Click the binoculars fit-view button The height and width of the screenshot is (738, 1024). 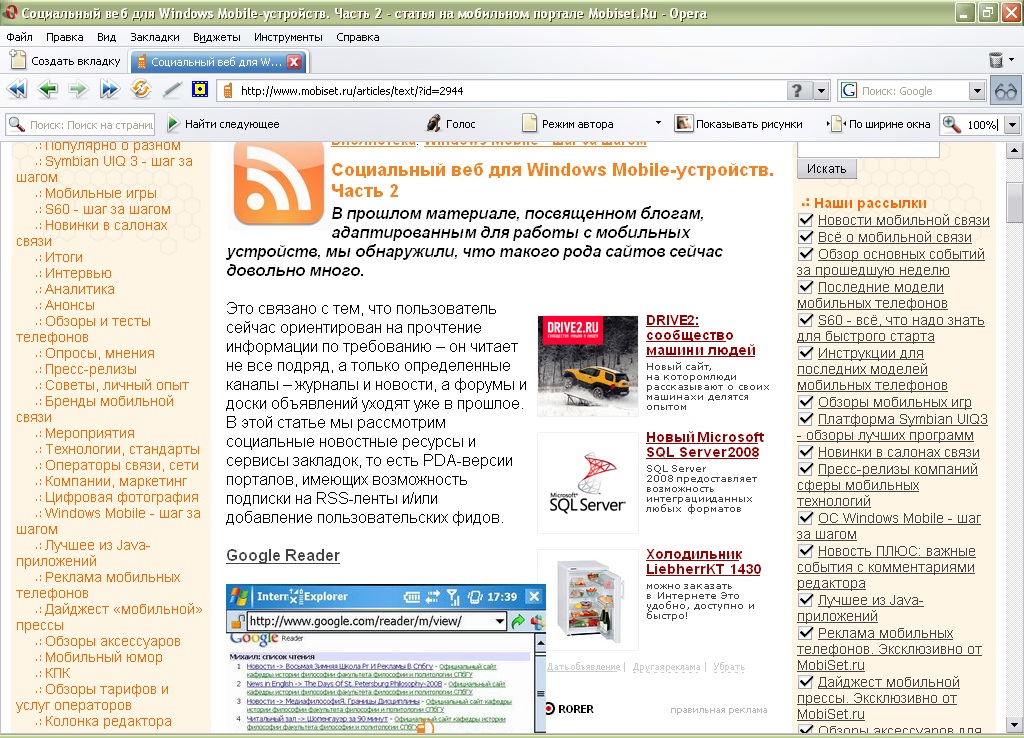1006,91
